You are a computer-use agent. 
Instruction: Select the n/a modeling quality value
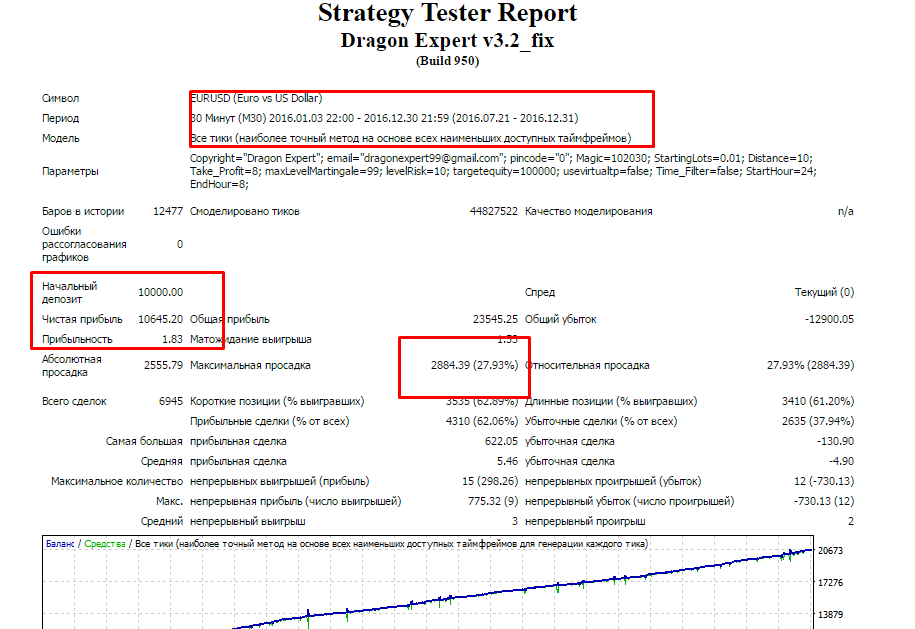[846, 211]
